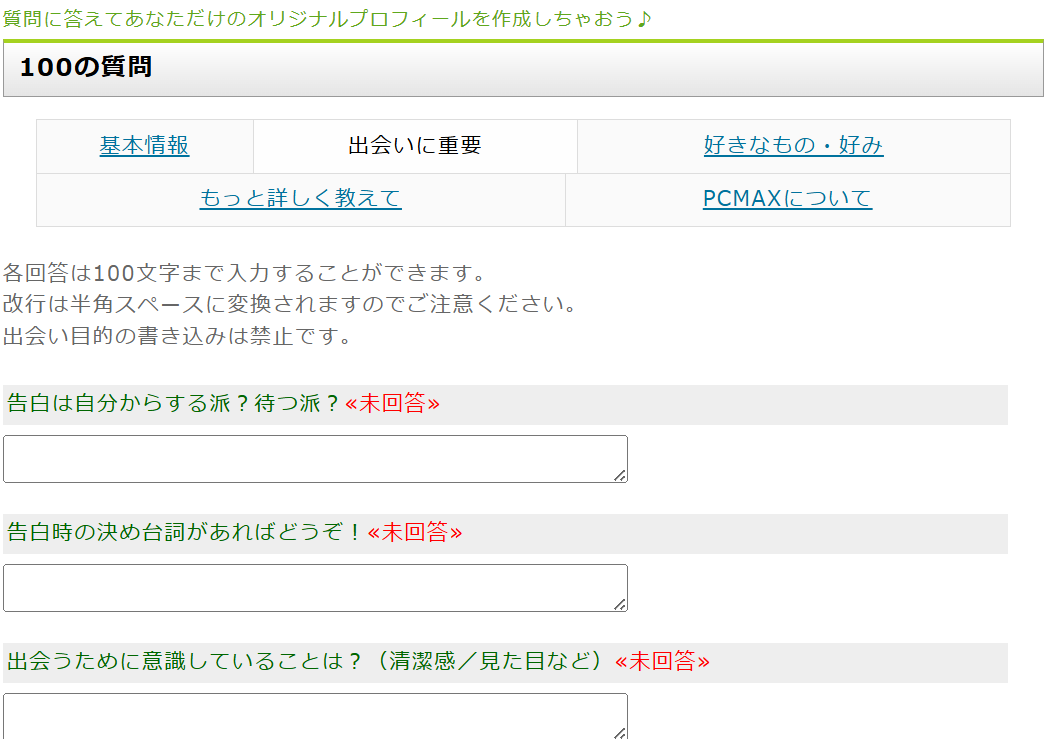
Task: Click the music note ♪ at the top
Action: 643,18
